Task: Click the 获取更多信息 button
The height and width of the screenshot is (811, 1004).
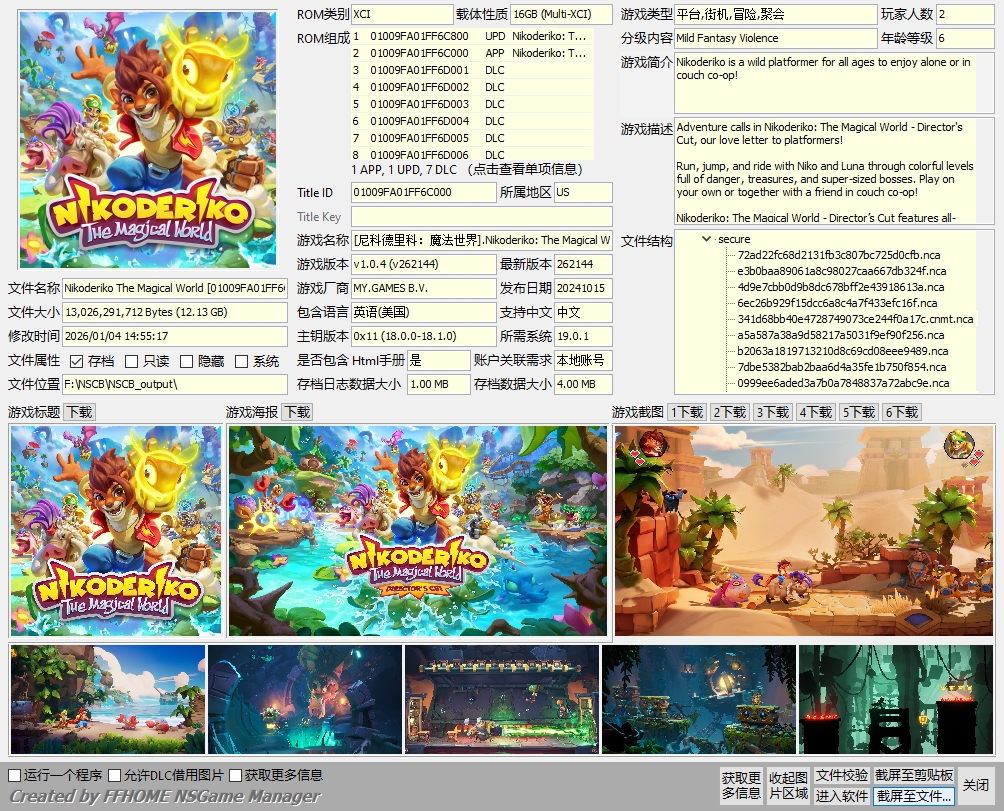Action: pos(741,785)
